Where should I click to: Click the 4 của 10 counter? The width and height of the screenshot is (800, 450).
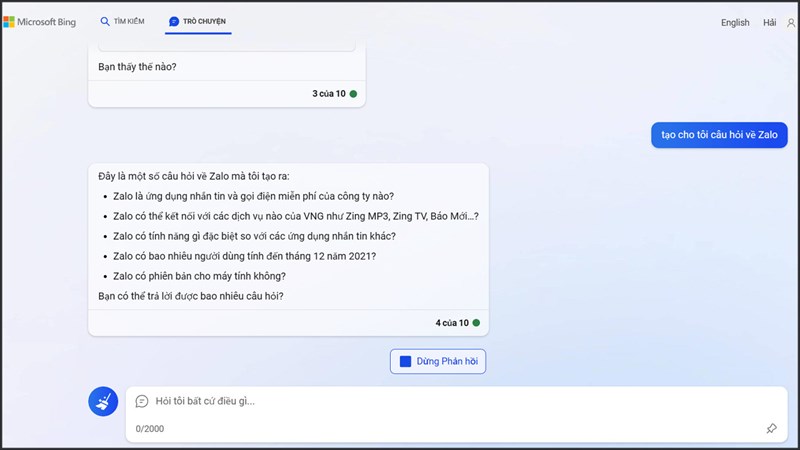click(x=452, y=322)
